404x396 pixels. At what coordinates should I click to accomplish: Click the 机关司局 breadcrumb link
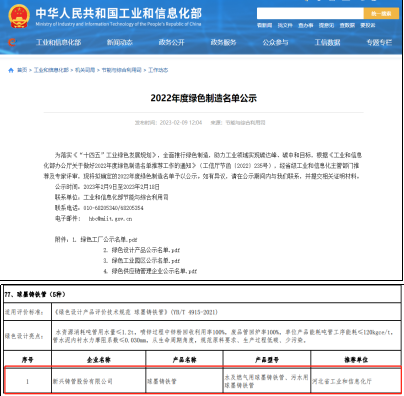[85, 70]
